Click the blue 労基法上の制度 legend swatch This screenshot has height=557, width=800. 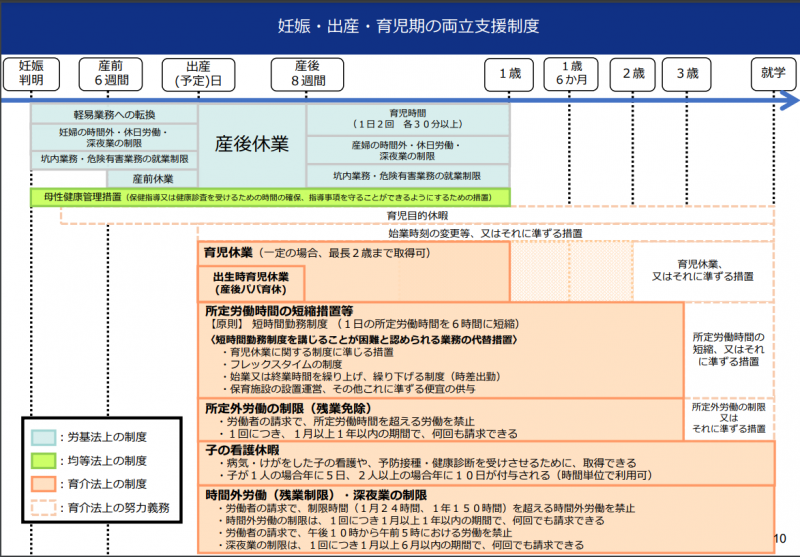(43, 437)
